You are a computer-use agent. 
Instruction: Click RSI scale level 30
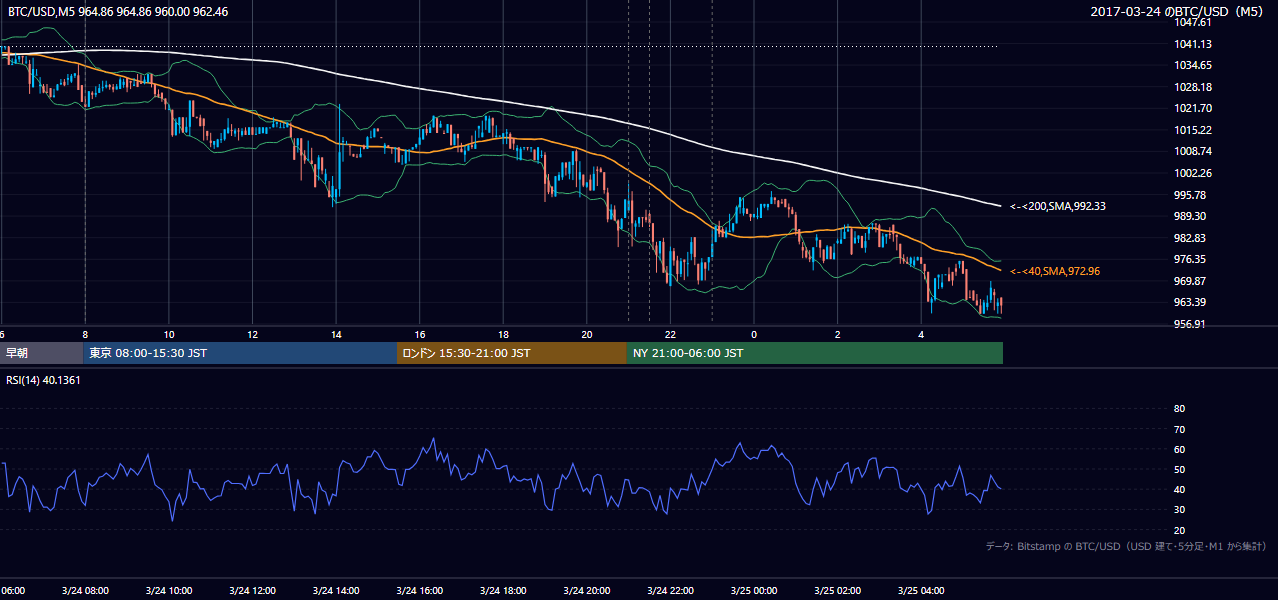1179,510
